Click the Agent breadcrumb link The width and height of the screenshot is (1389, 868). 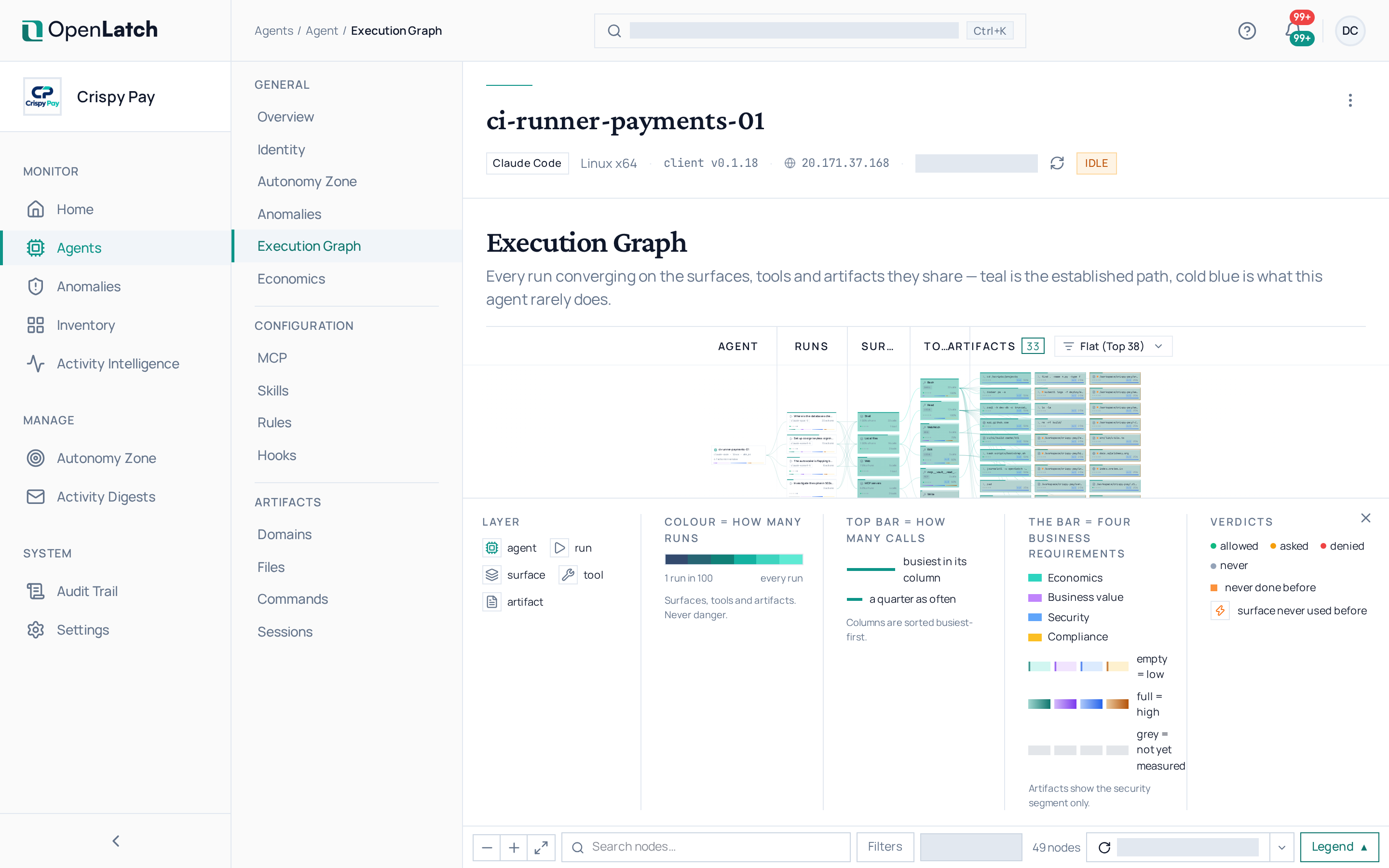click(x=321, y=30)
